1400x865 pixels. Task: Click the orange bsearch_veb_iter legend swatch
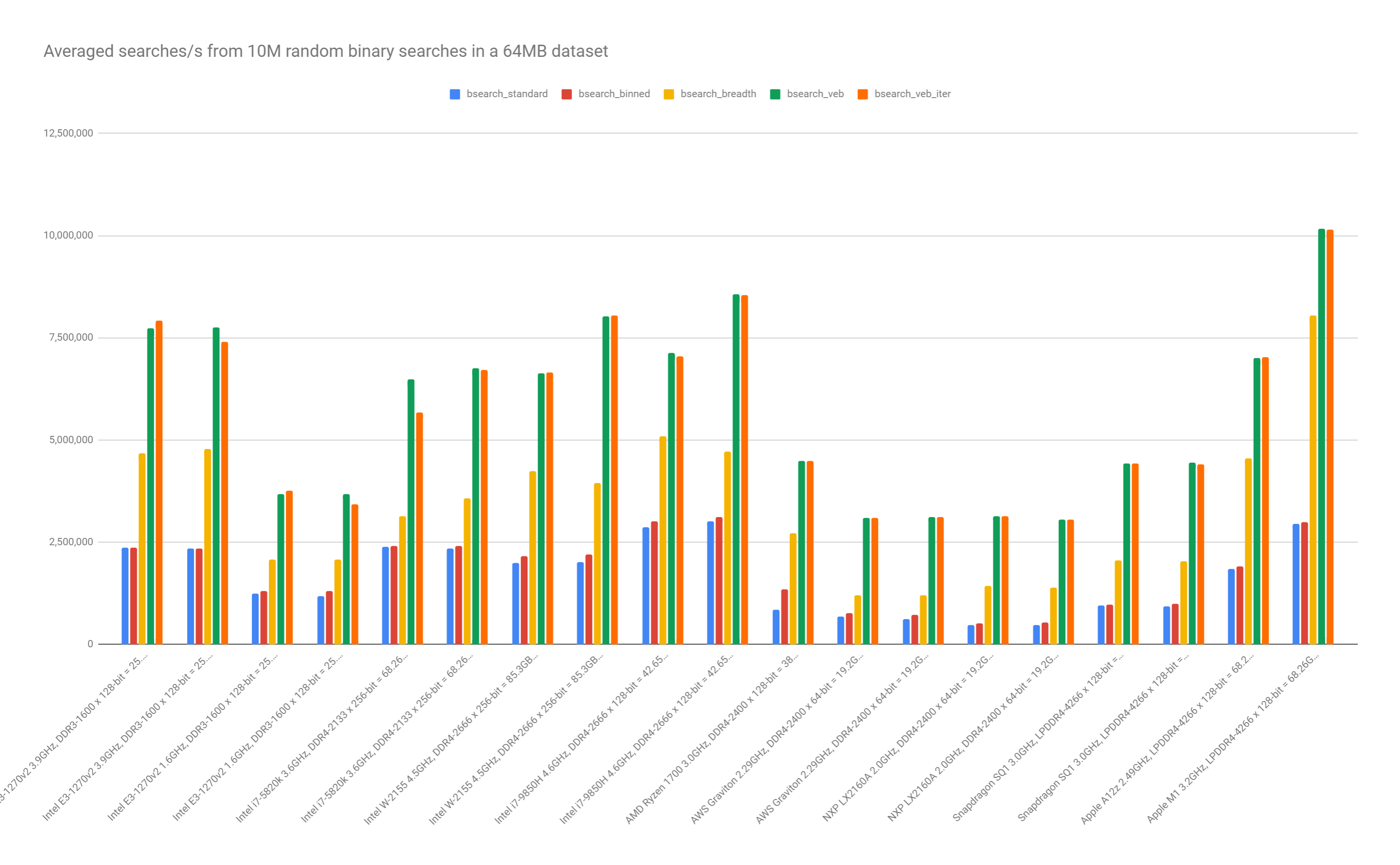862,94
